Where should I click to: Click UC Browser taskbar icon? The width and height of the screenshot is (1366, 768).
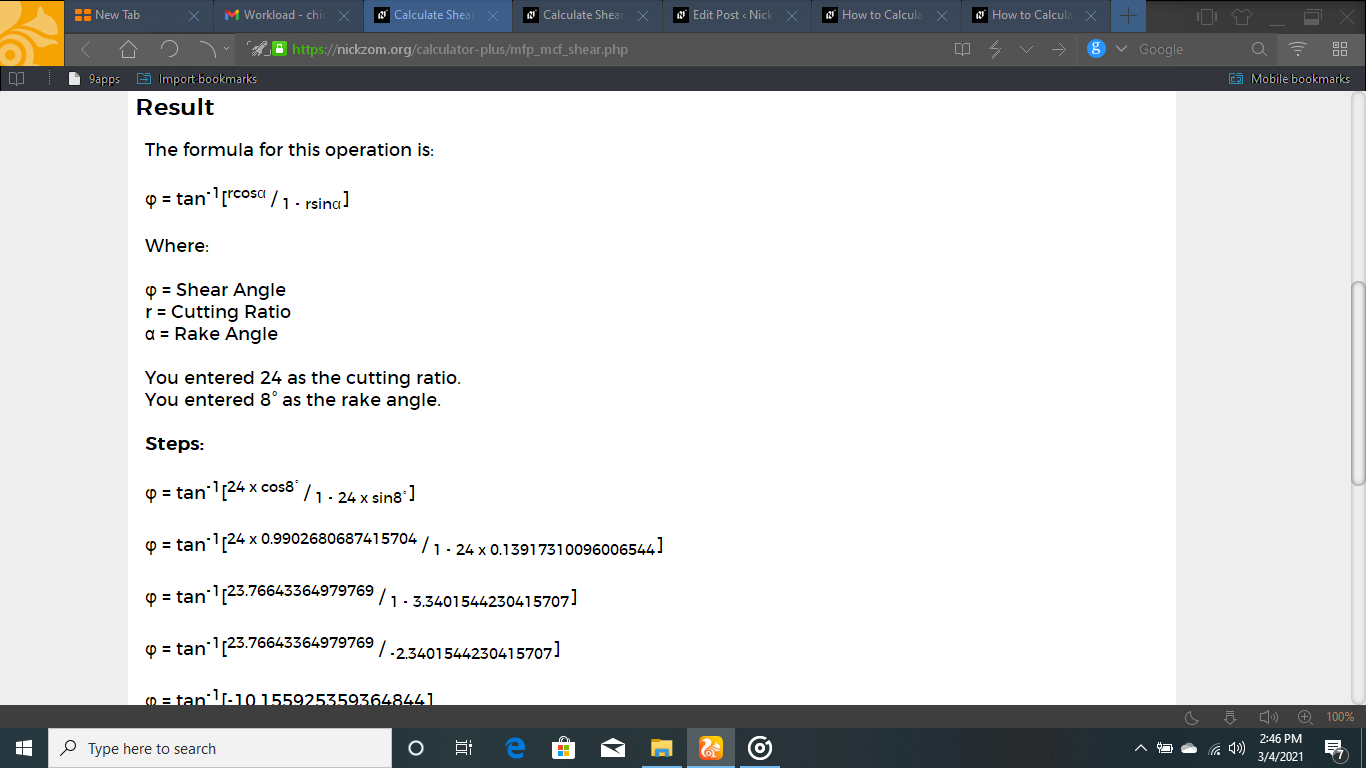(x=711, y=748)
